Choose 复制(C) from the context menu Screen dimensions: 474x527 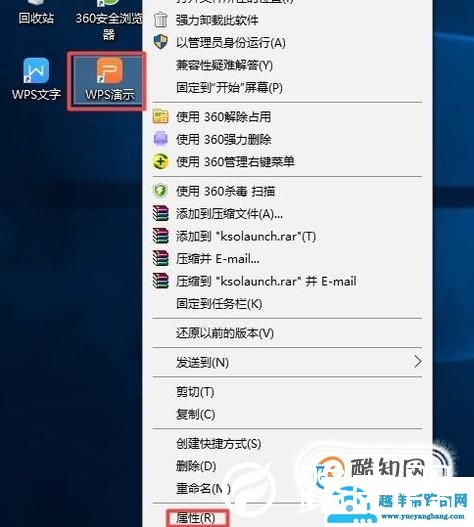tap(195, 414)
